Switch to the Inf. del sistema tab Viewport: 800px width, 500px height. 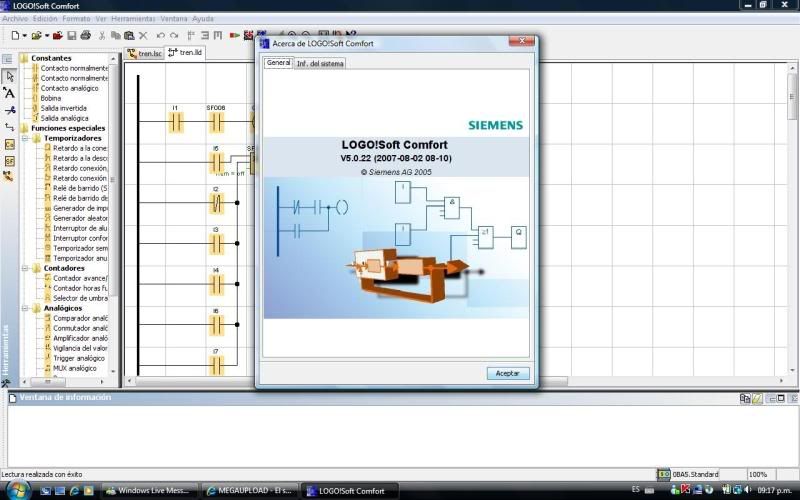[320, 64]
